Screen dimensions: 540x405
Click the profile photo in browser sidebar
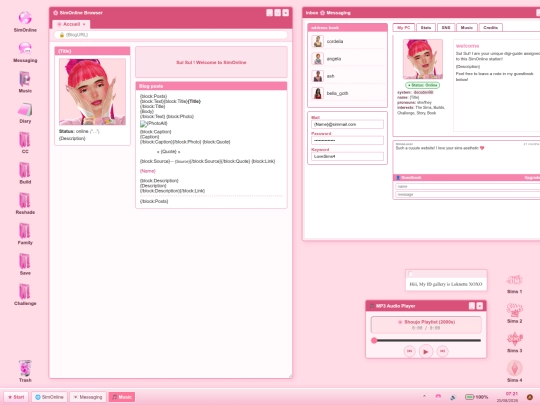92,92
